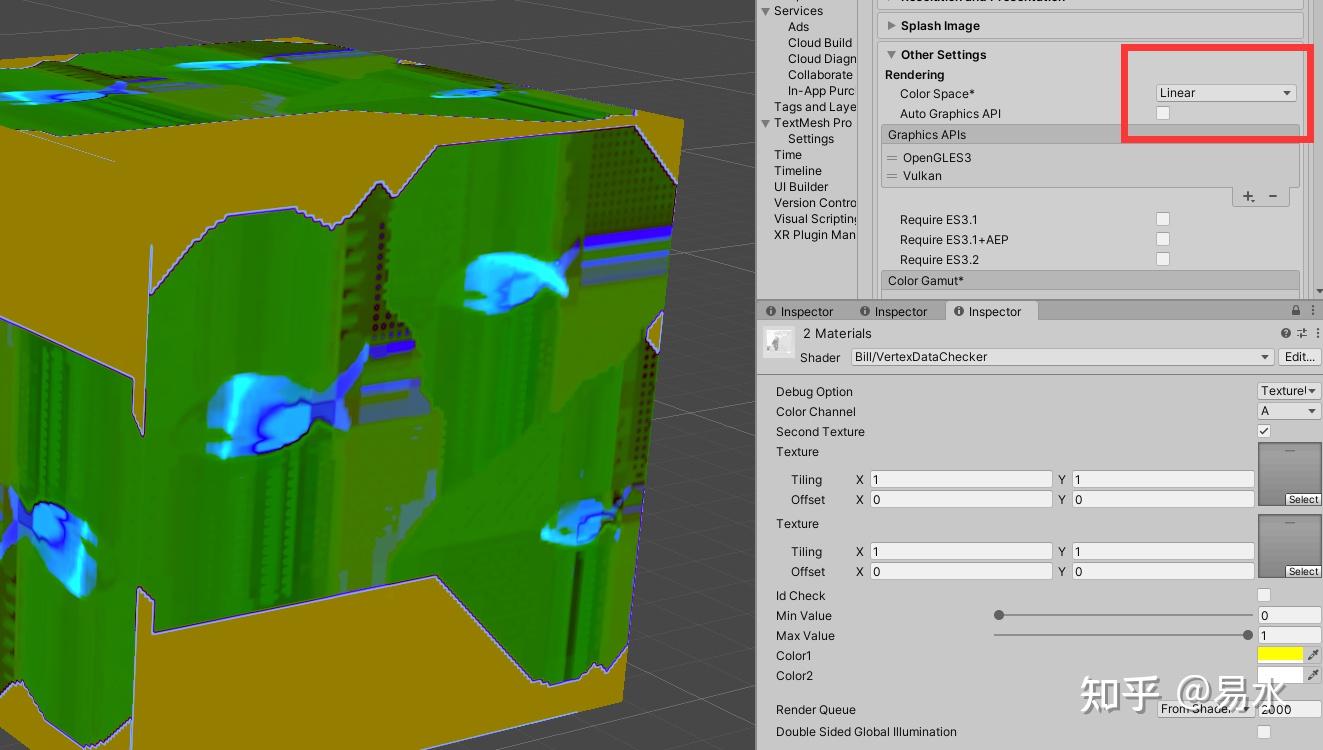Image resolution: width=1323 pixels, height=750 pixels.
Task: Toggle the Id Check checkbox
Action: coord(1263,595)
